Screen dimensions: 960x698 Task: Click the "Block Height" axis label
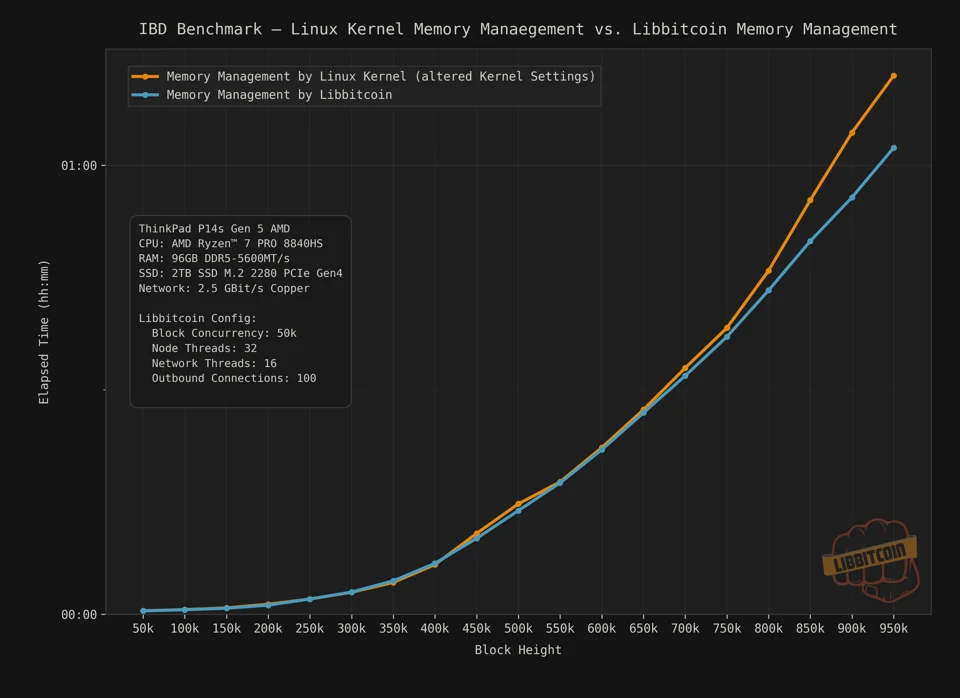(x=518, y=650)
